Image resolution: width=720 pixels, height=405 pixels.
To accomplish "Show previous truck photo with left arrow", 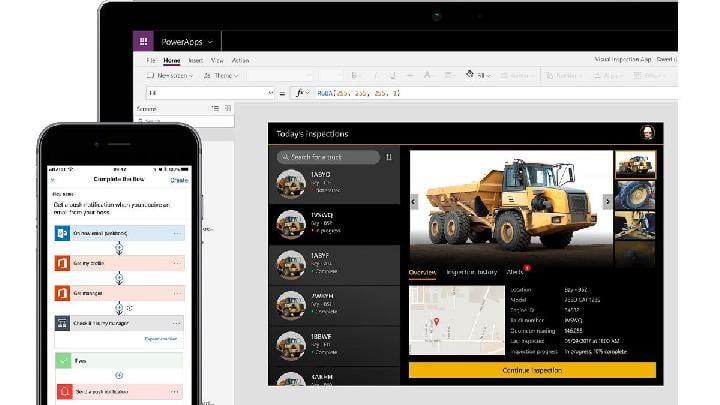I will coord(414,201).
